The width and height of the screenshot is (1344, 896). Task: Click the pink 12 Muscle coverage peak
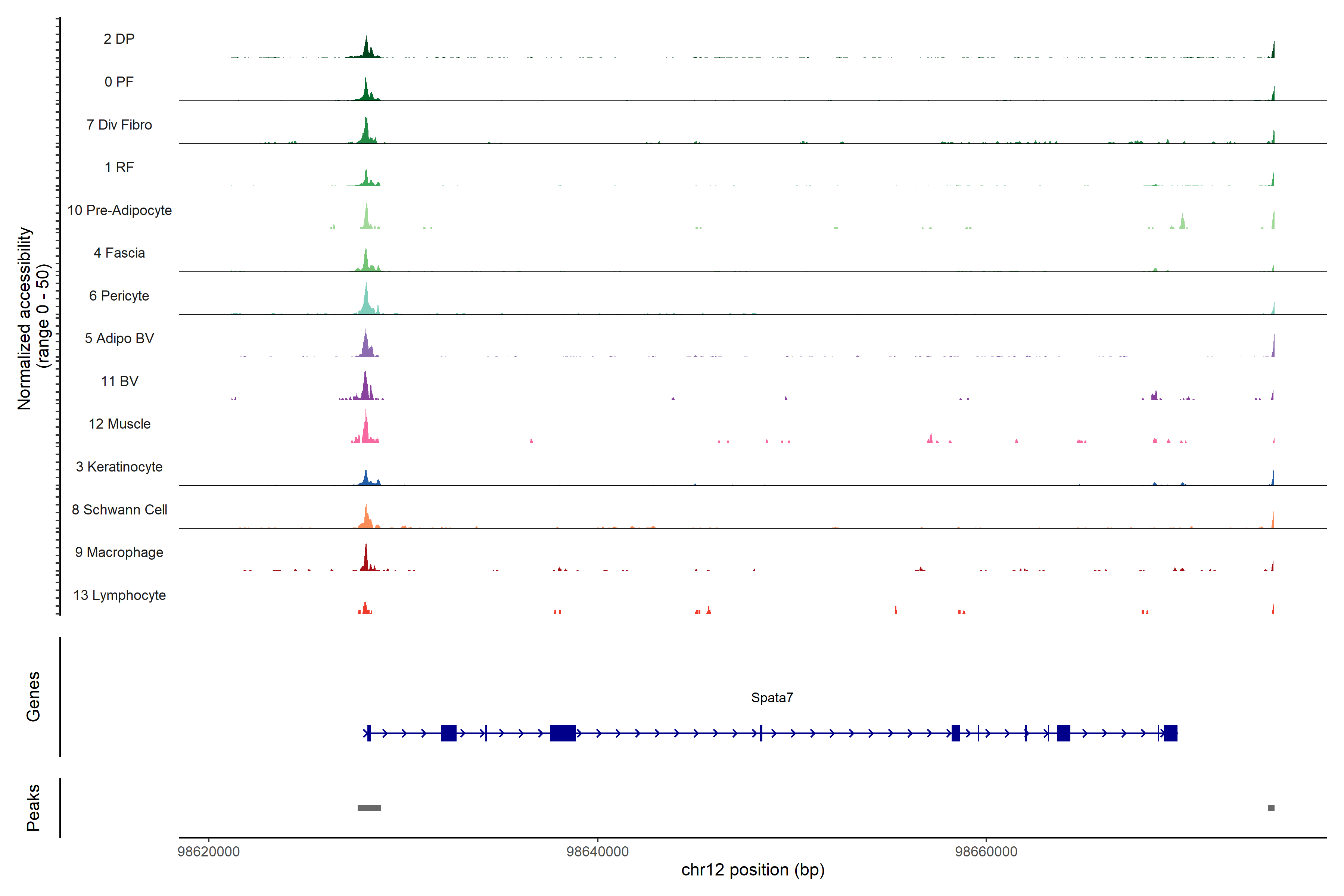366,432
